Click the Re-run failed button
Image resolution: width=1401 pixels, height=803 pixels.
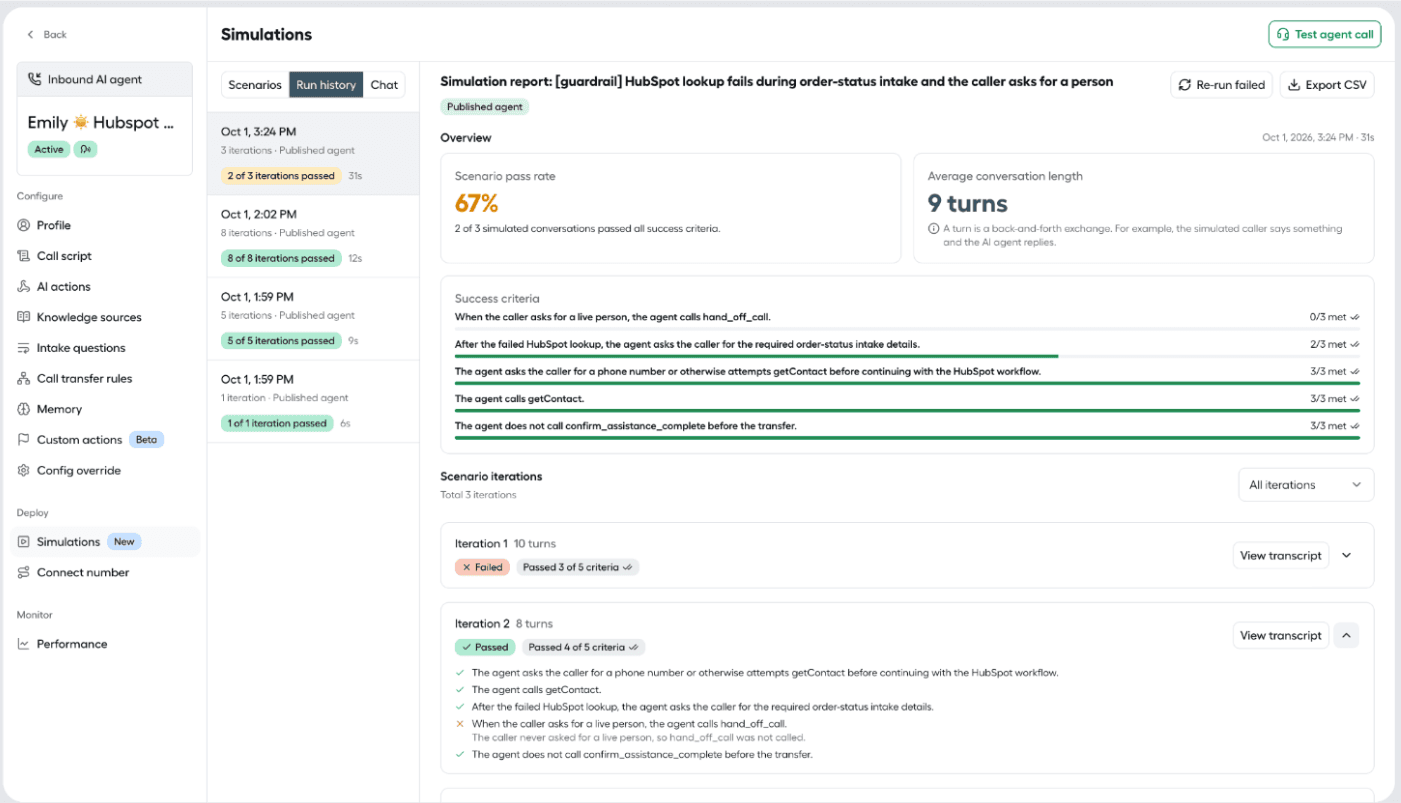tap(1221, 85)
